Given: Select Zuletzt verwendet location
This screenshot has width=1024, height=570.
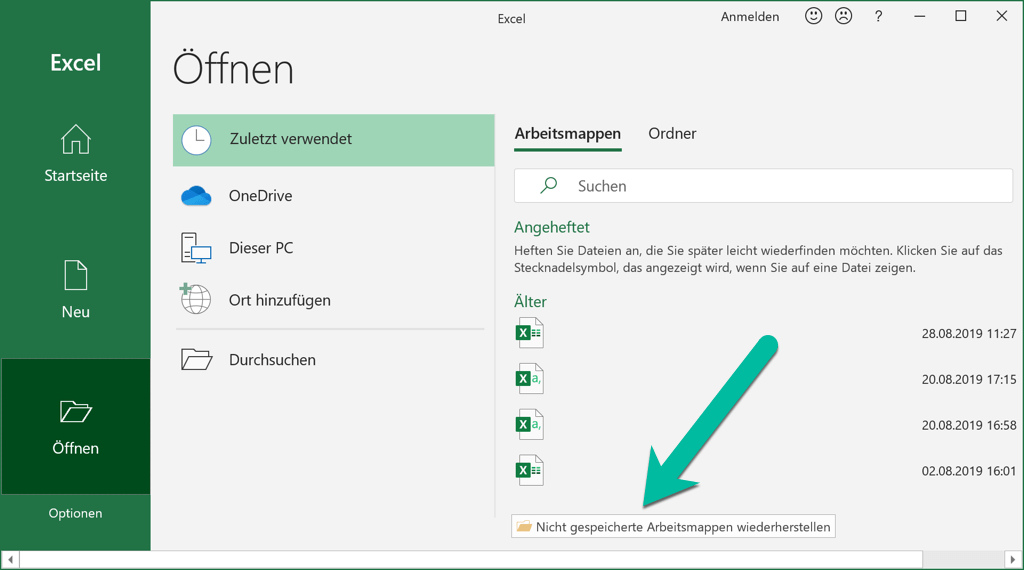Looking at the screenshot, I should pyautogui.click(x=334, y=140).
